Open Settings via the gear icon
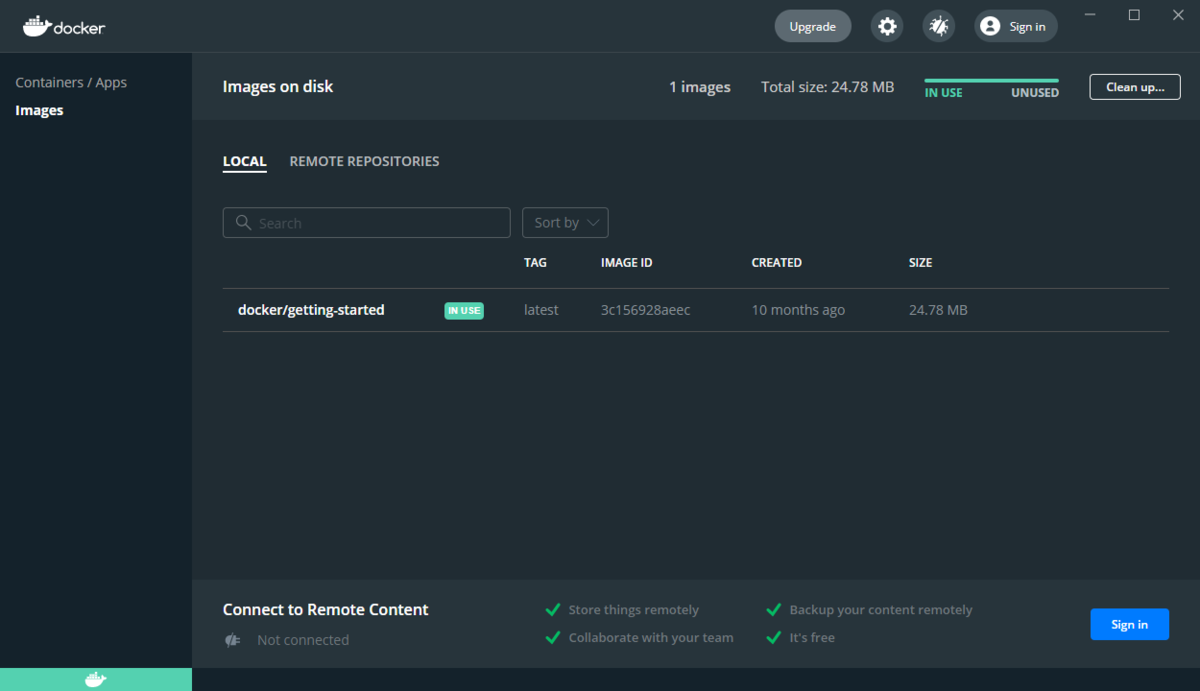Screen dimensions: 1200x691 887,26
